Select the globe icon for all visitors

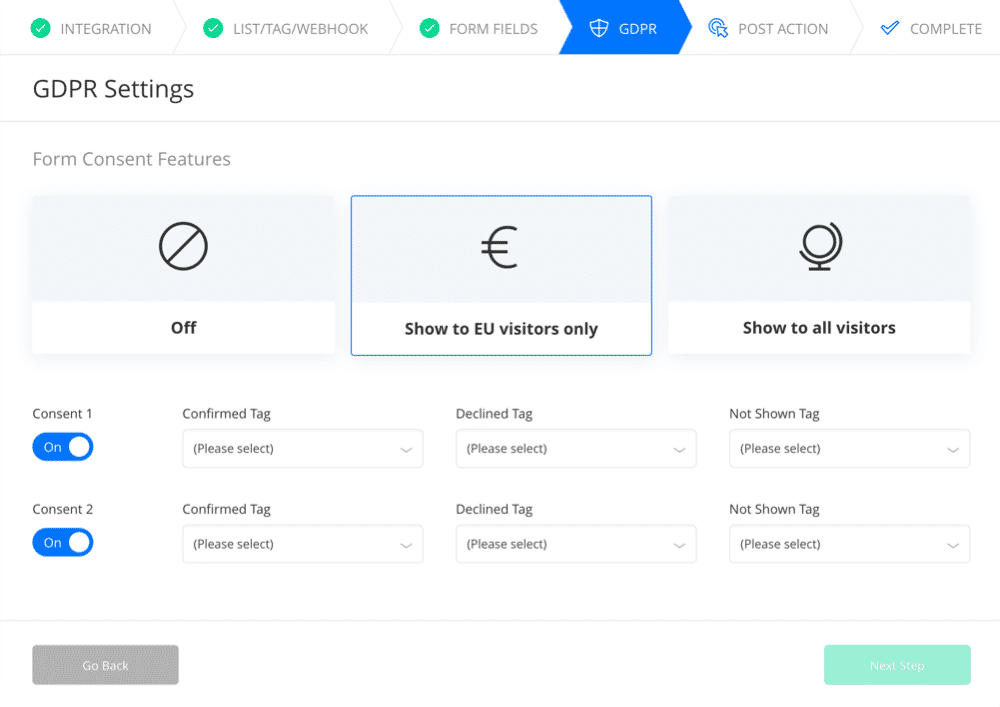point(820,246)
